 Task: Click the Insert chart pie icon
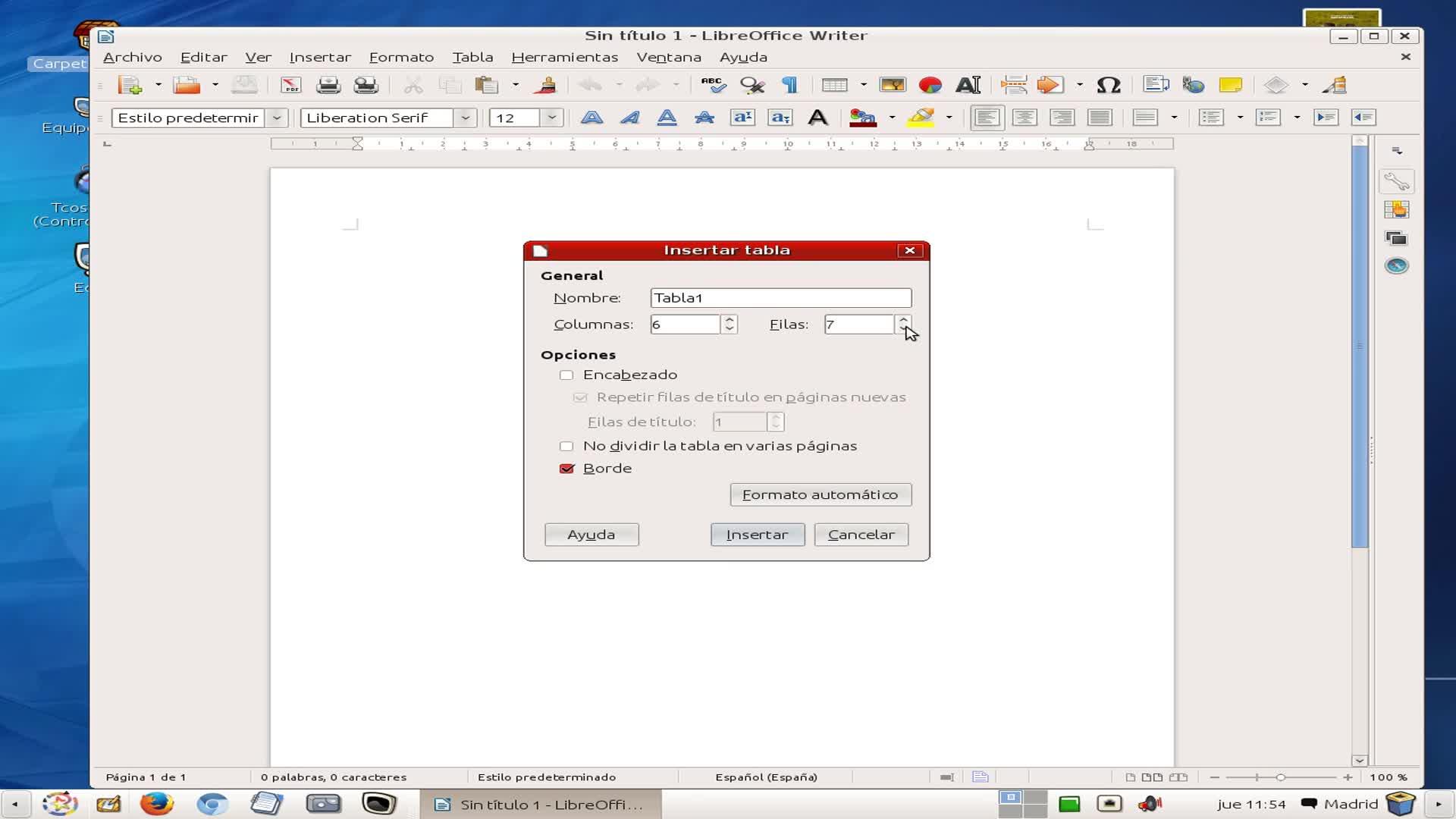(x=930, y=85)
